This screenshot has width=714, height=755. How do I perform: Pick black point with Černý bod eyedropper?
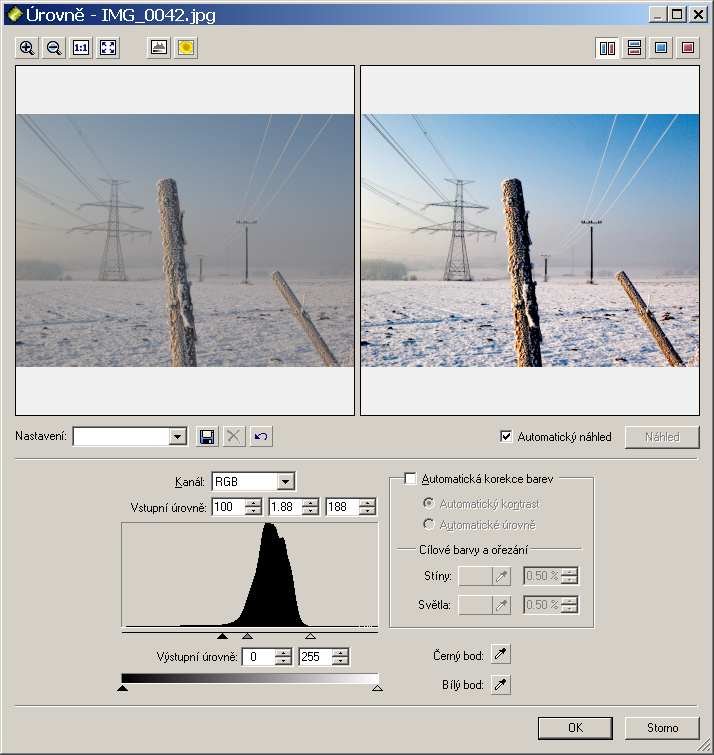coord(501,655)
